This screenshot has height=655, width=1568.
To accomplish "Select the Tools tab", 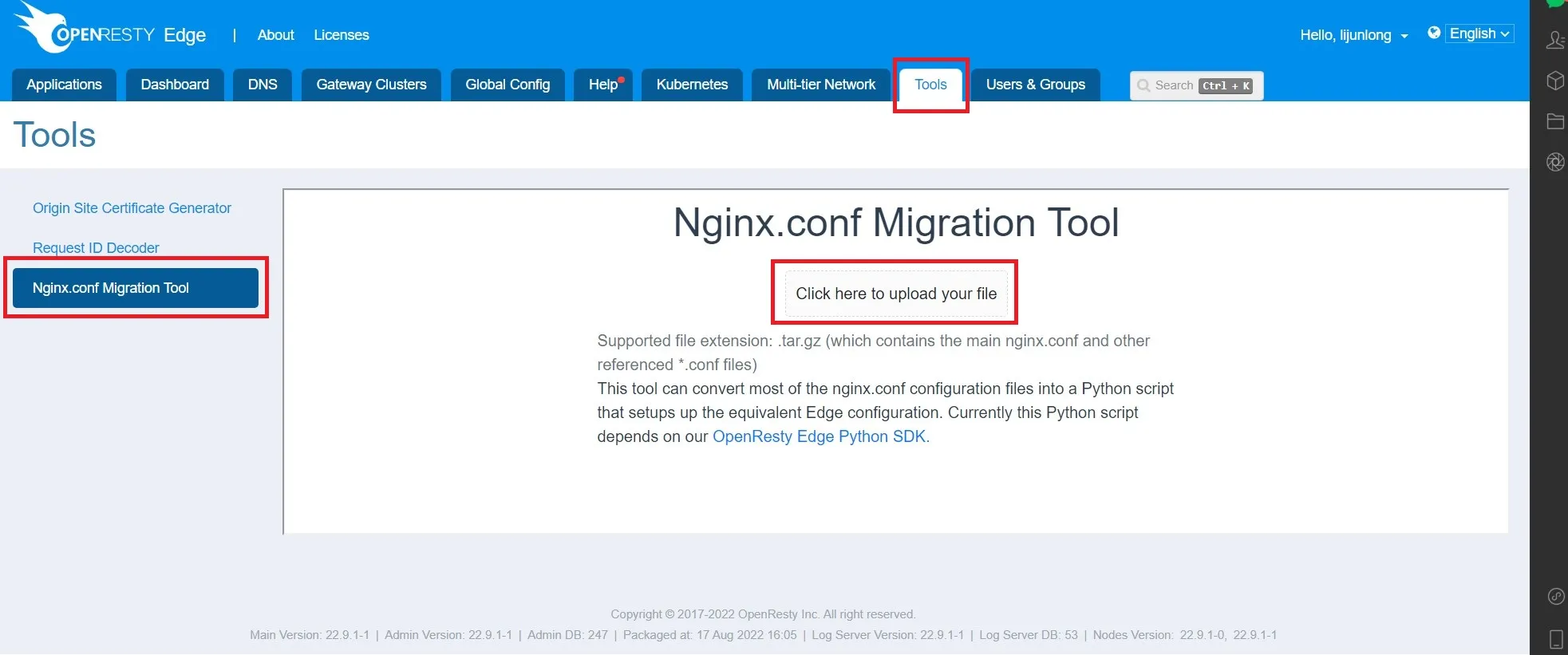I will (x=930, y=85).
